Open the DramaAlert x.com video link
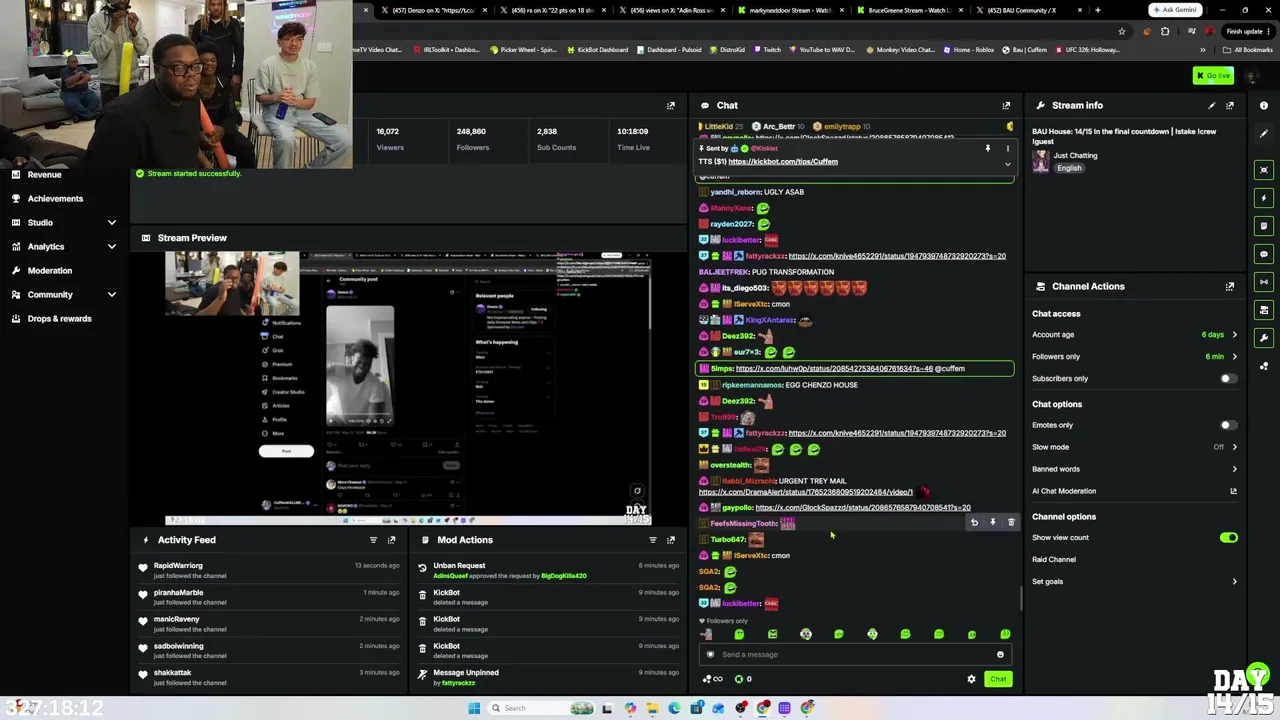This screenshot has width=1280, height=720. tap(806, 492)
